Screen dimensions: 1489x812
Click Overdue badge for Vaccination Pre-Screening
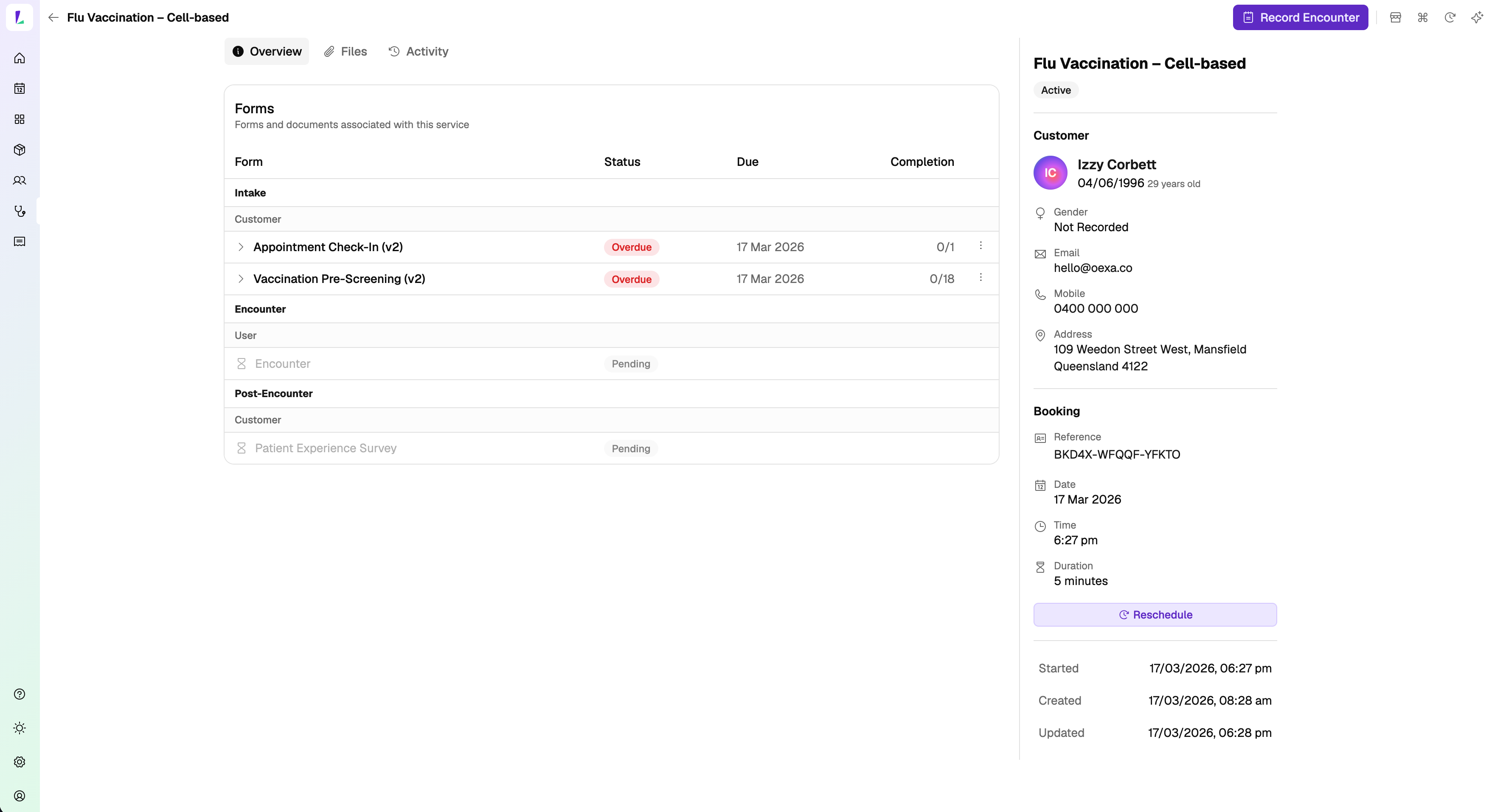pyautogui.click(x=631, y=279)
